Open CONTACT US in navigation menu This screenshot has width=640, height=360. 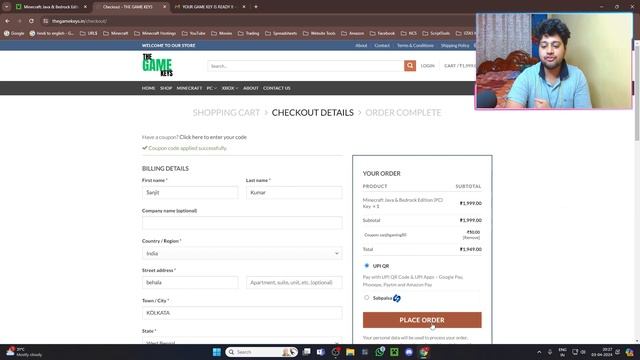tap(277, 88)
